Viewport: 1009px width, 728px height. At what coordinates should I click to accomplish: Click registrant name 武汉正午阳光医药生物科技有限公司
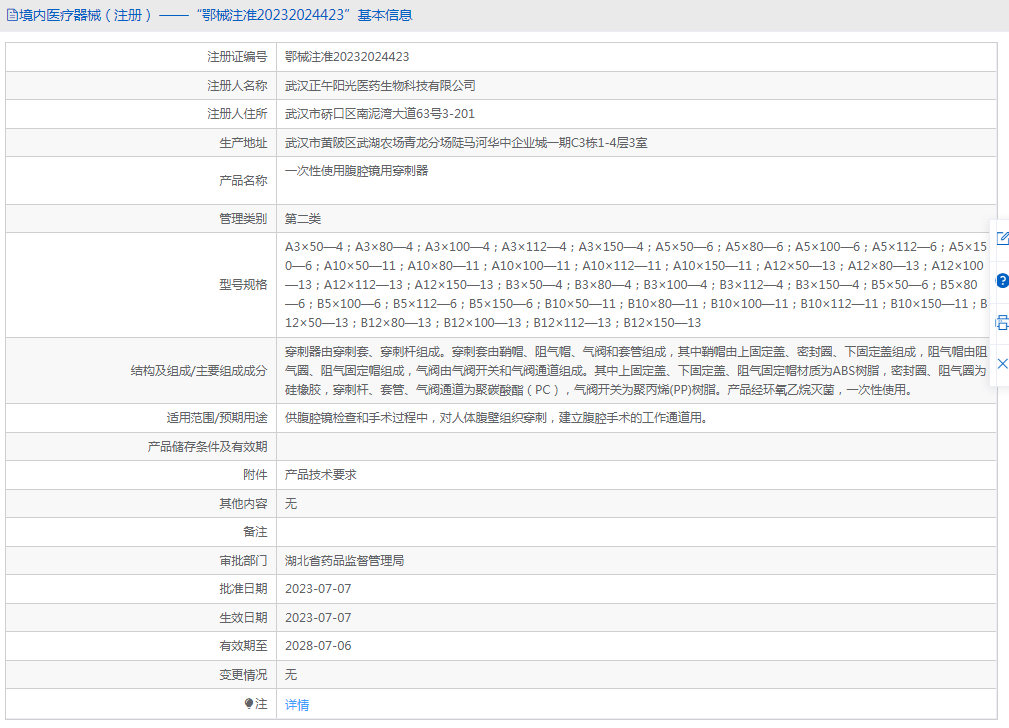380,86
